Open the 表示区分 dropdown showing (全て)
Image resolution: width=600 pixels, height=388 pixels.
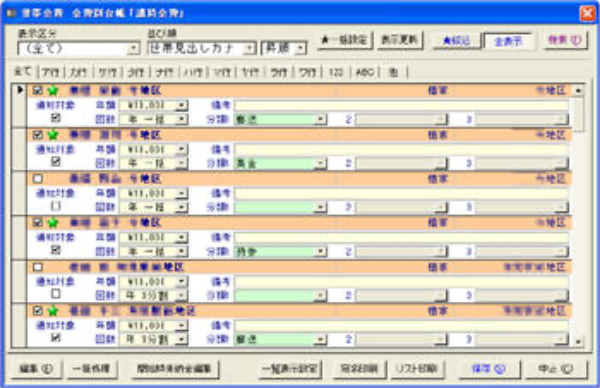tap(133, 49)
